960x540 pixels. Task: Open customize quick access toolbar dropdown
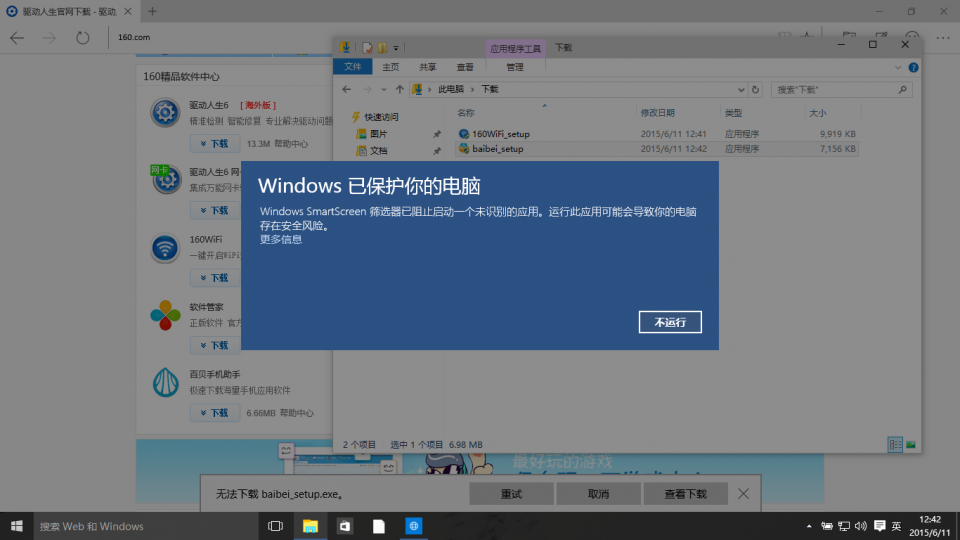click(396, 48)
